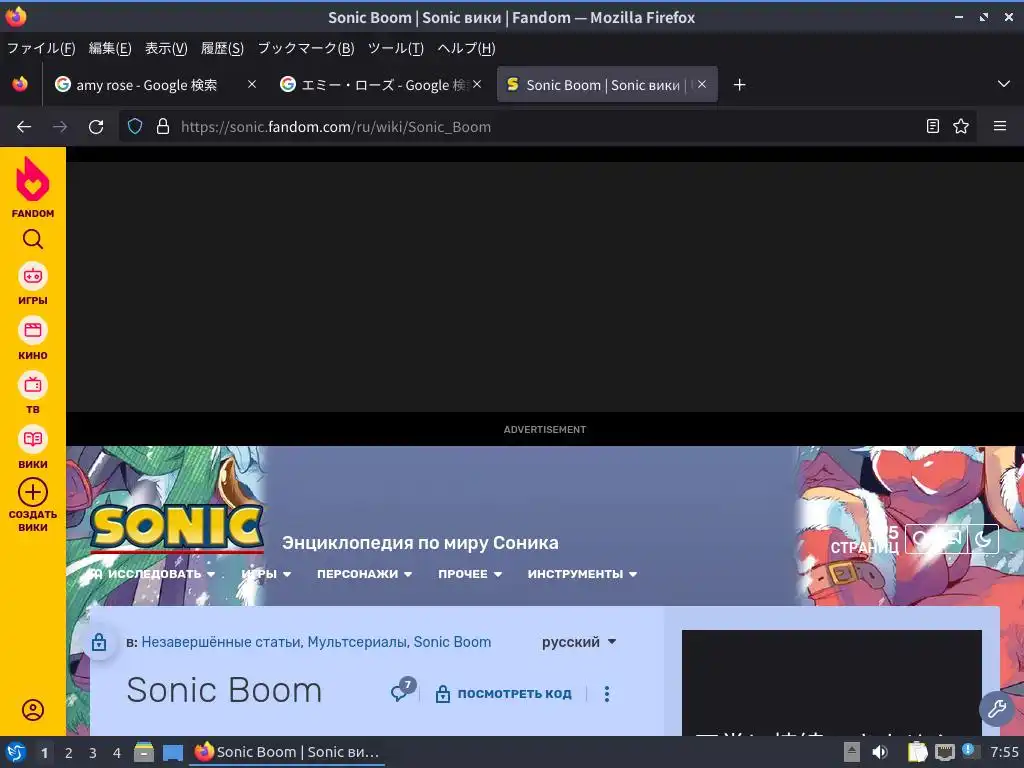Open the comments bubble with 7
The width and height of the screenshot is (1024, 768).
click(403, 690)
